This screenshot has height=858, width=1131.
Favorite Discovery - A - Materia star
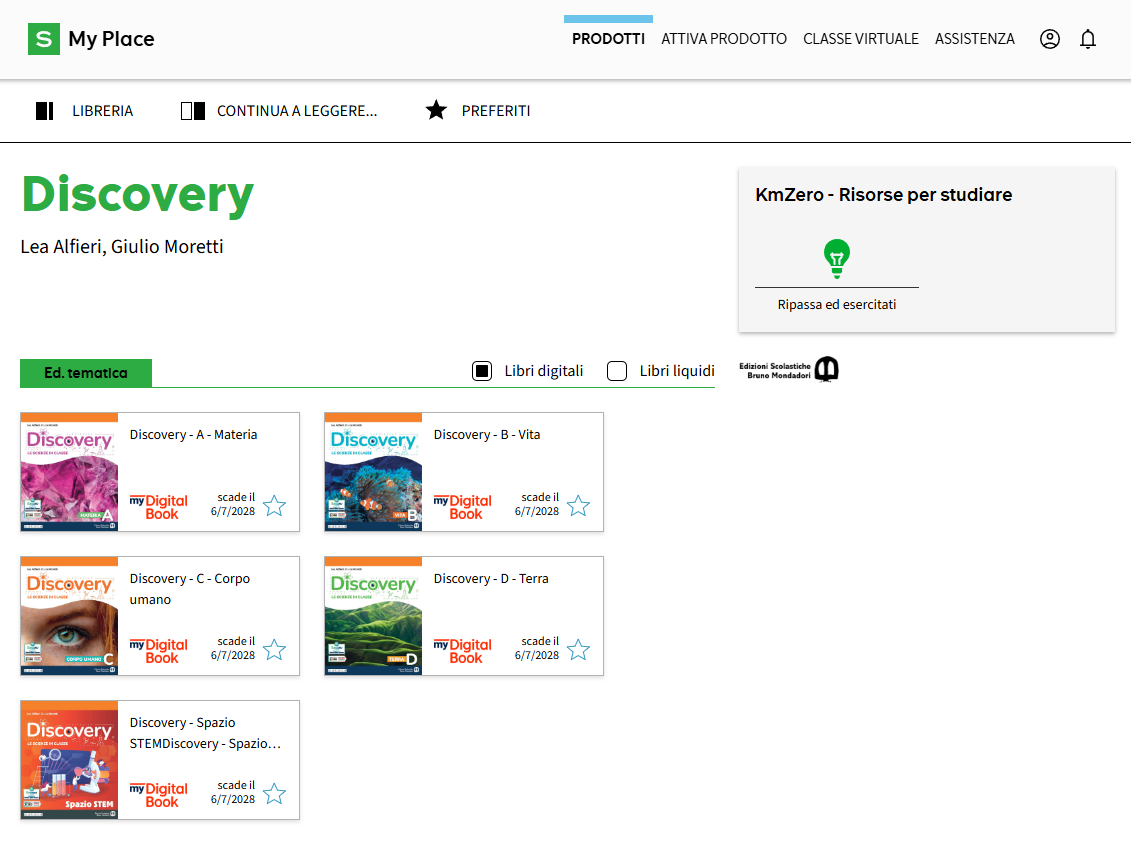(274, 506)
